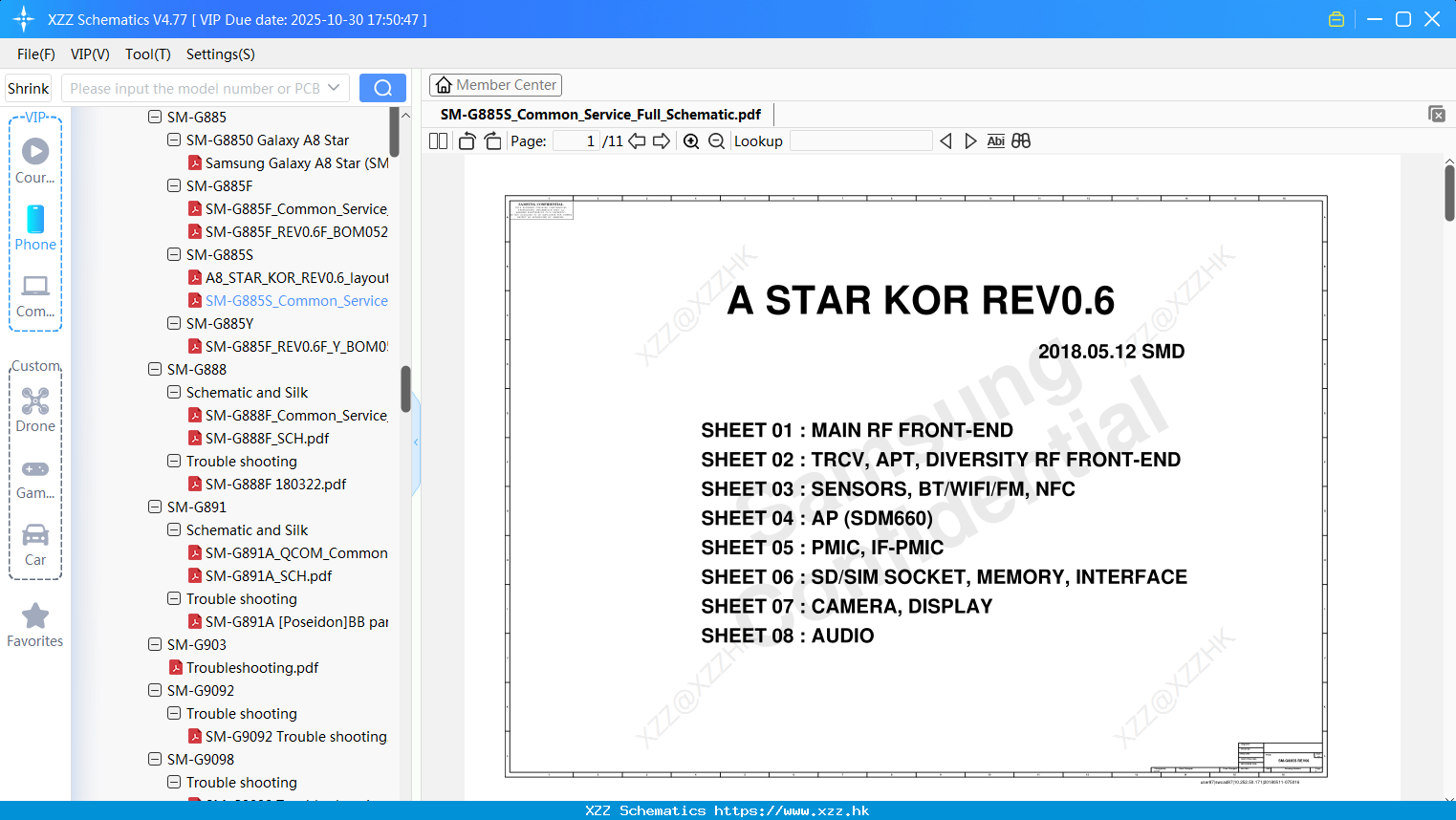Collapse the SM-G885F folder
This screenshot has width=1456, height=820.
(174, 185)
